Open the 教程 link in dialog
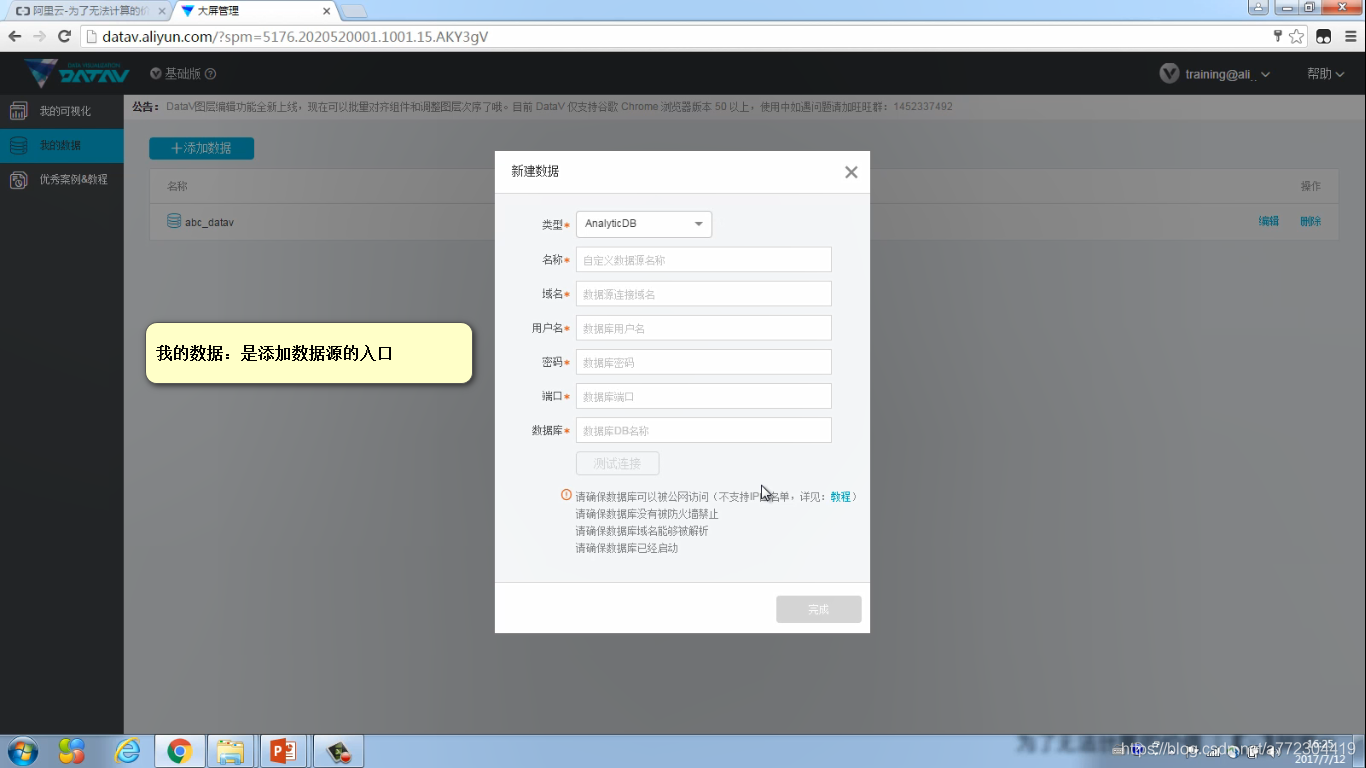Viewport: 1366px width, 768px height. [840, 496]
